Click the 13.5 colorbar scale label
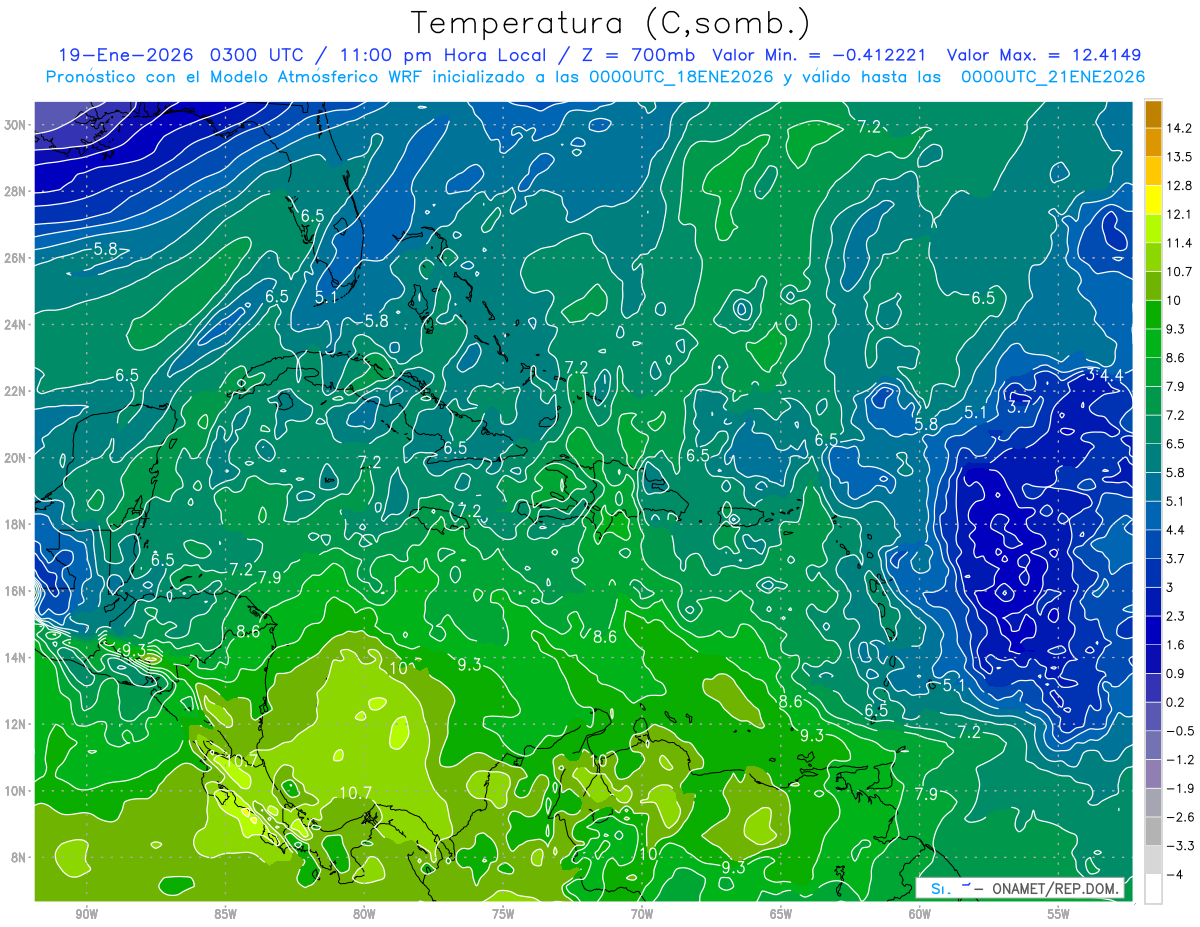 coord(1181,157)
